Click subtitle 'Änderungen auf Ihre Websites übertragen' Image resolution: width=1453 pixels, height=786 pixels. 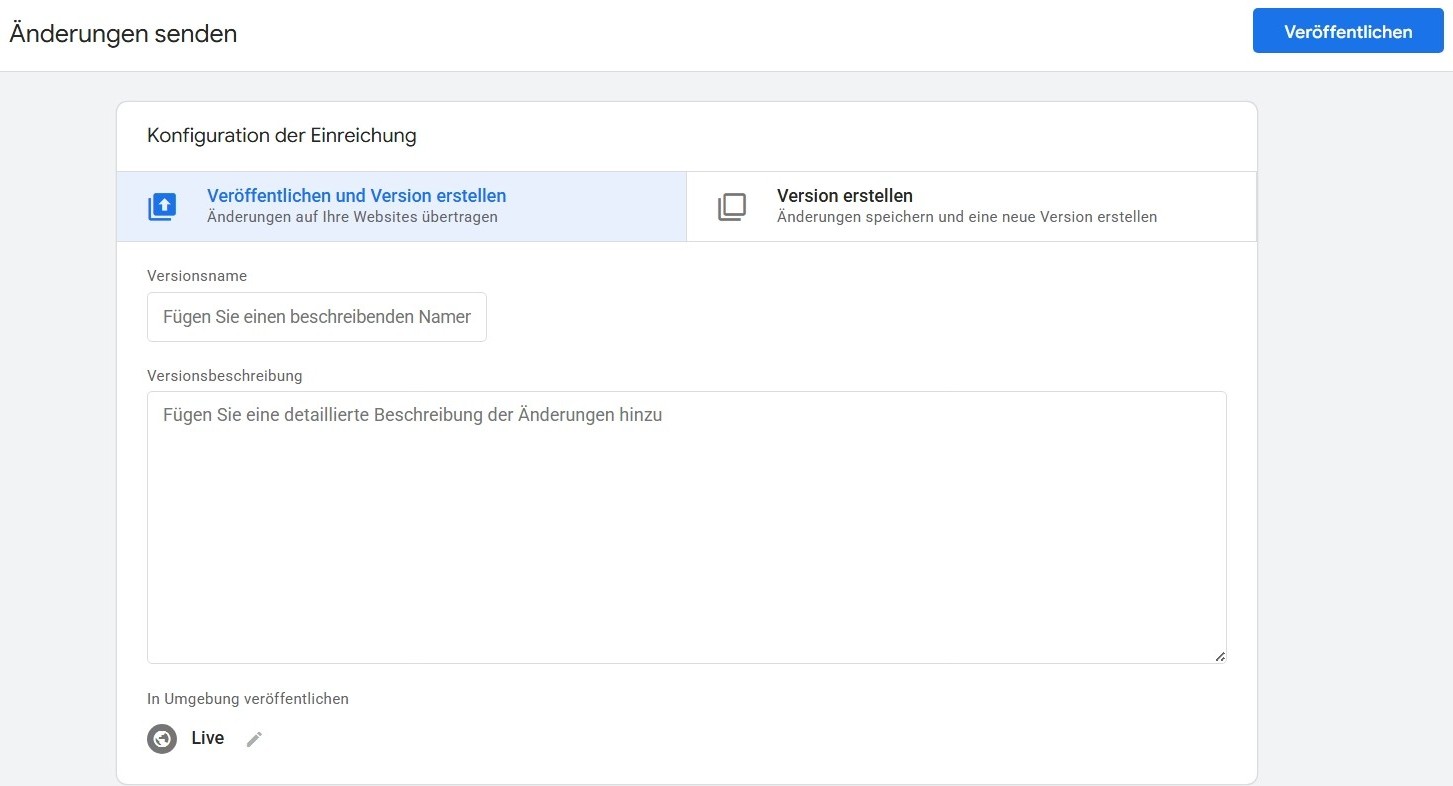[352, 217]
